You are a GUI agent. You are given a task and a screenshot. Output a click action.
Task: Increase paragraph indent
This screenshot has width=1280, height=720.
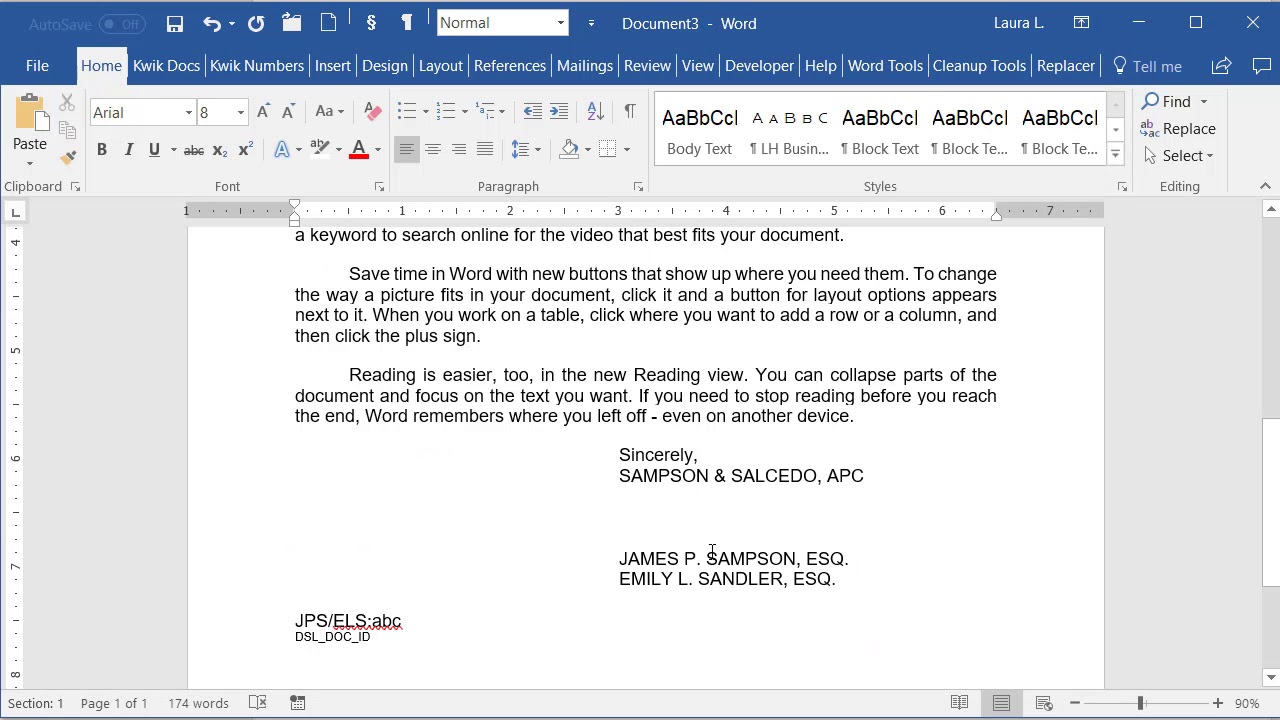(559, 112)
